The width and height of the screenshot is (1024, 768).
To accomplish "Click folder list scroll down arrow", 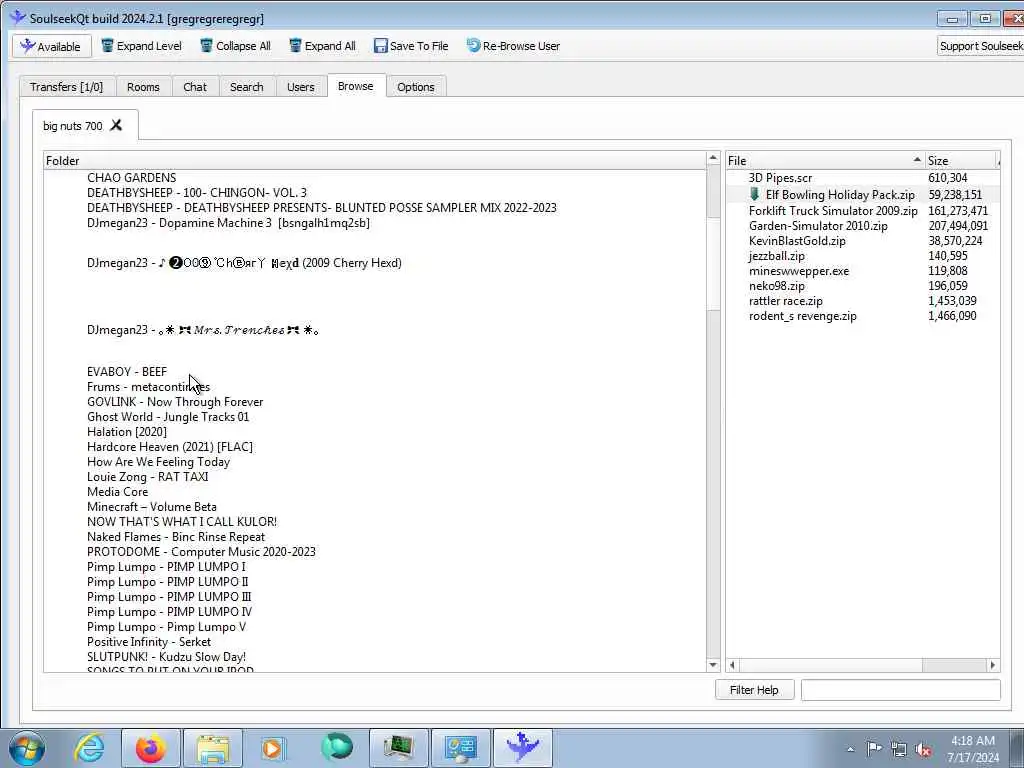I will 713,665.
